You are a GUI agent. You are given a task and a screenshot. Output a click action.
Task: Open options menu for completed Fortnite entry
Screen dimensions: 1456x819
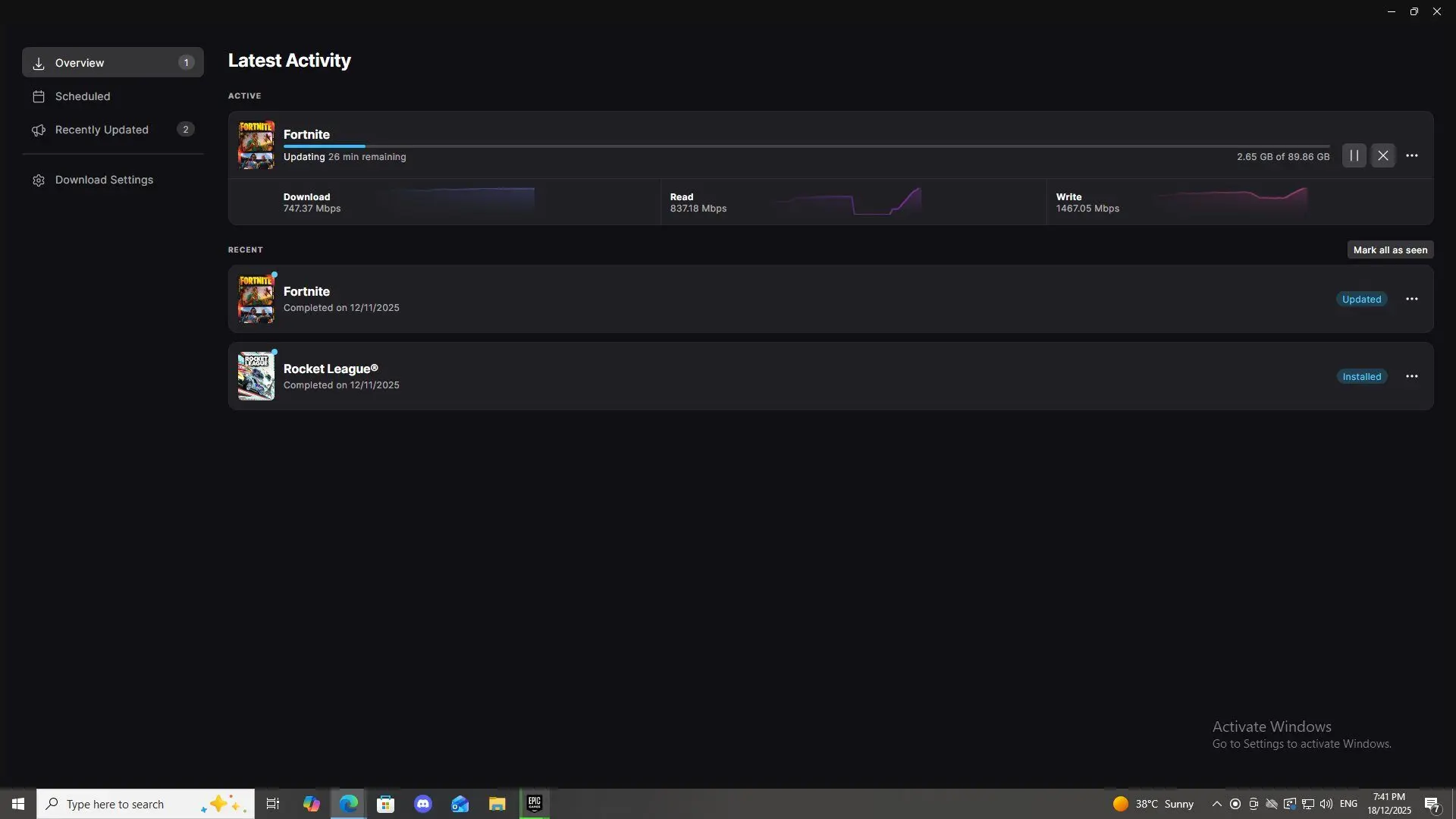[1411, 299]
